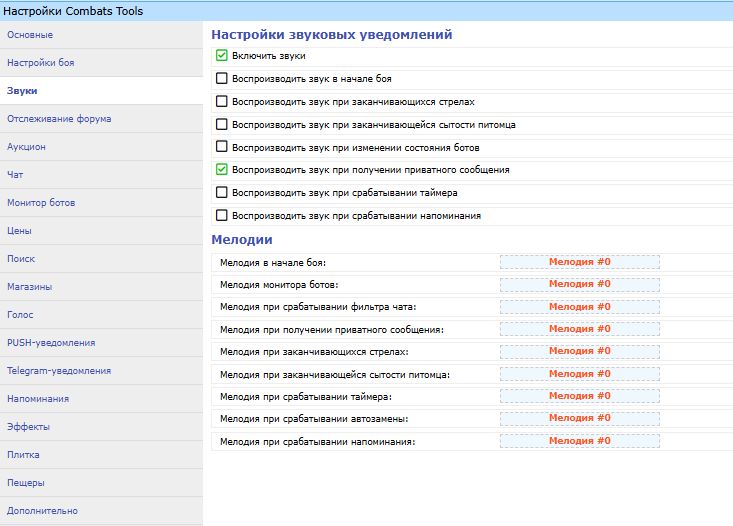The height and width of the screenshot is (526, 733).
Task: Switch to "Настройки боя" section
Action: pyautogui.click(x=40, y=63)
